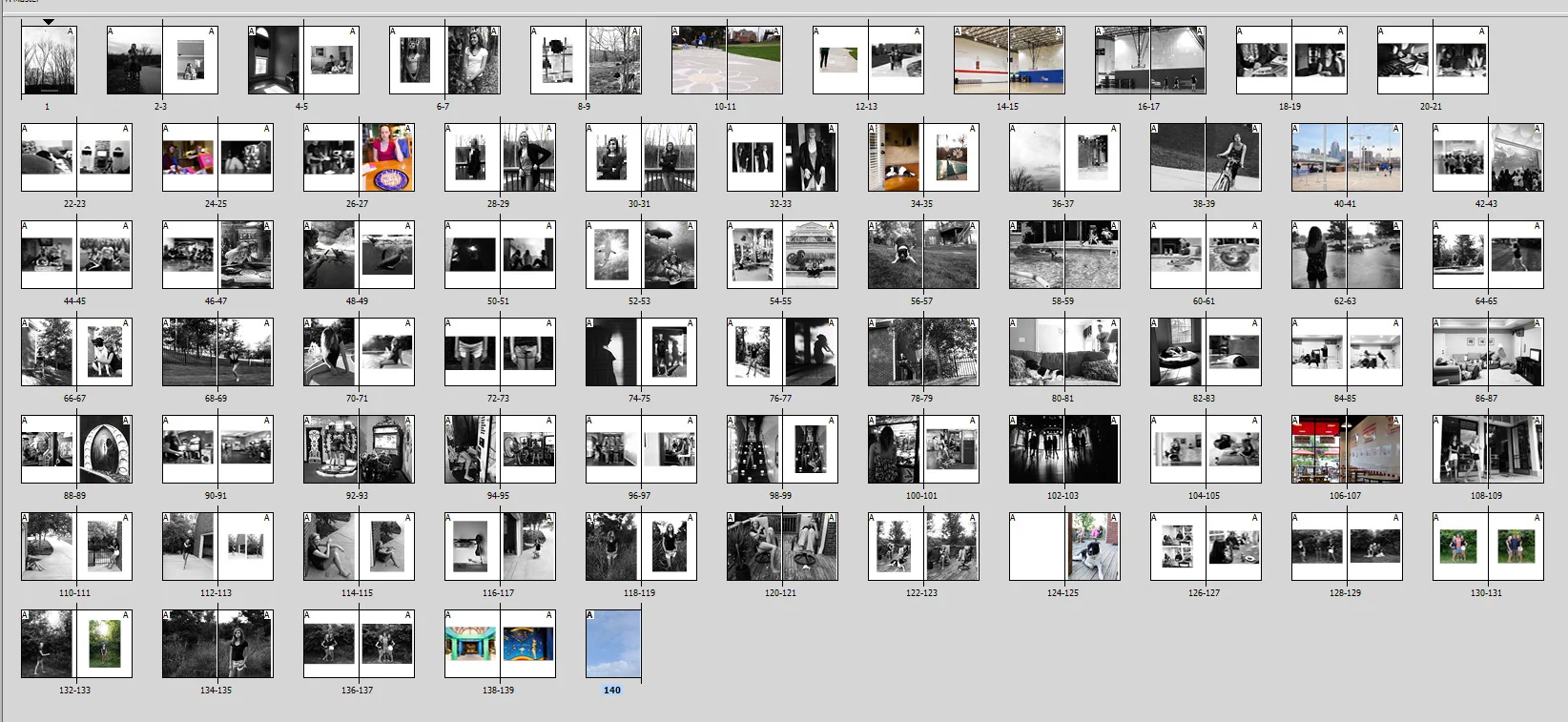The height and width of the screenshot is (722, 1568).
Task: Click the 36-37 page number label
Action: tap(1063, 203)
